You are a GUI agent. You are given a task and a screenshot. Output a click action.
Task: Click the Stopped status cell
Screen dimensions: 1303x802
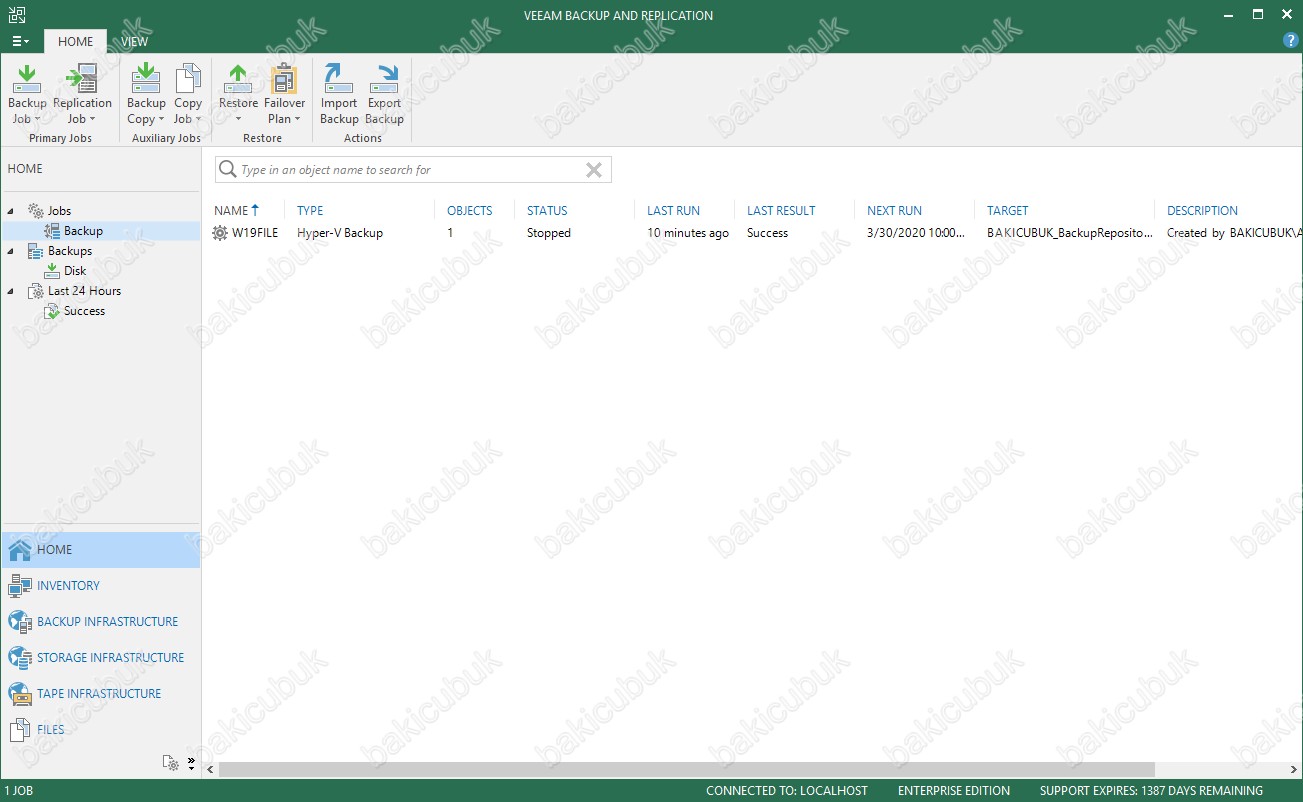(x=549, y=233)
